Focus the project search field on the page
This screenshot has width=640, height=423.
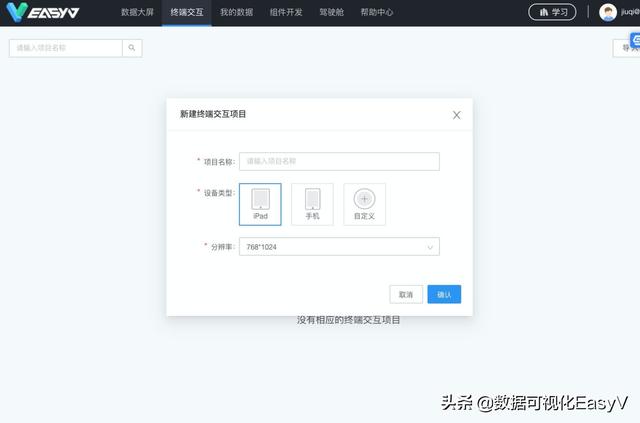tap(66, 48)
